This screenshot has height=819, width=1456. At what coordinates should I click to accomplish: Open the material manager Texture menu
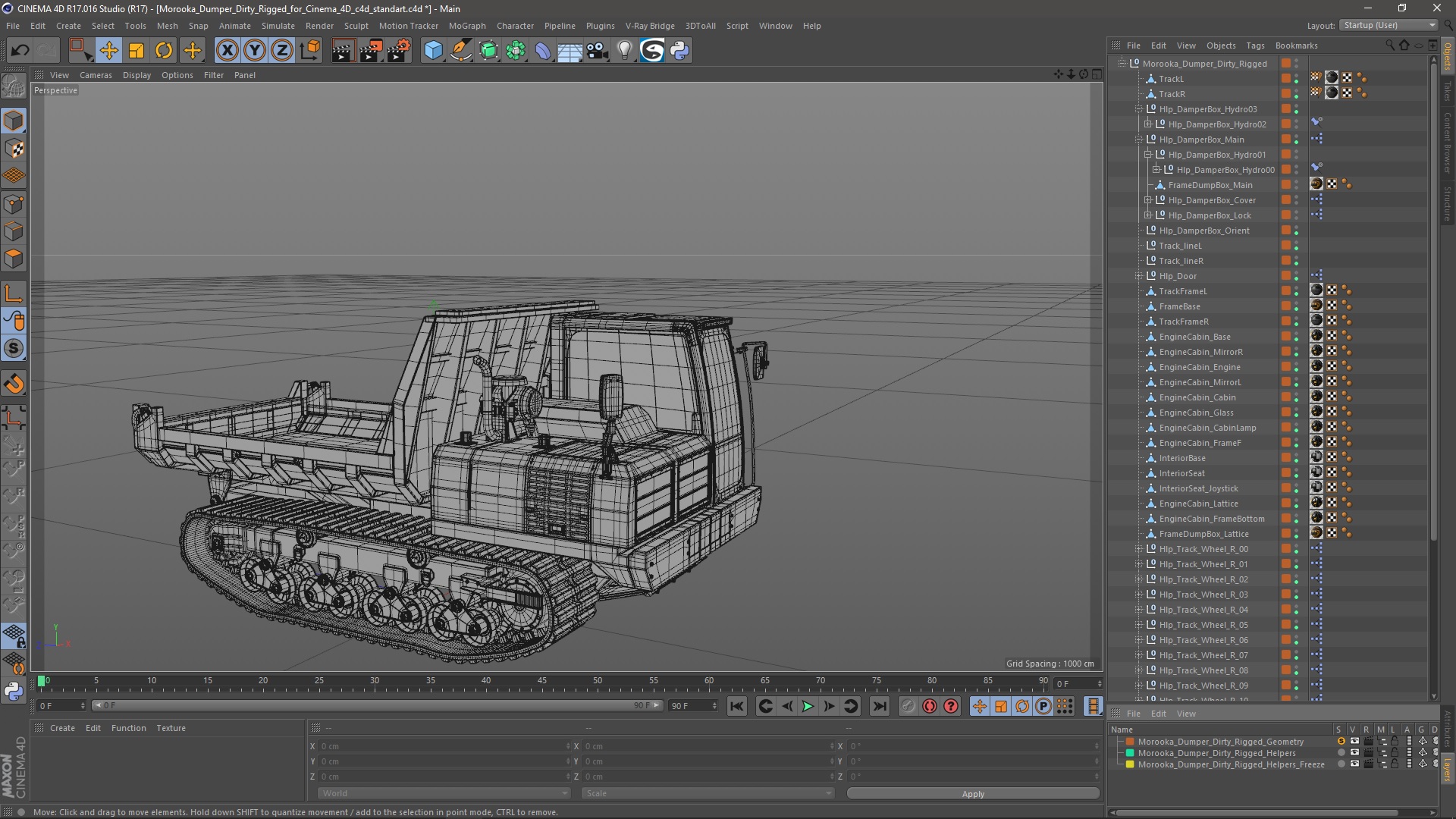(x=171, y=728)
